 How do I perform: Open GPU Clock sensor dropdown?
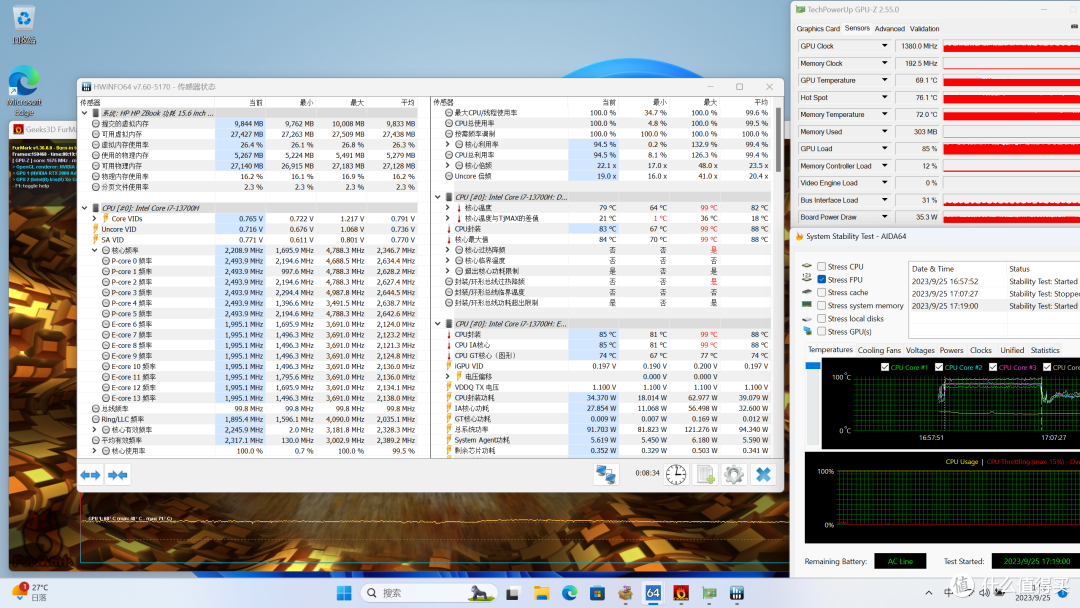pos(884,46)
